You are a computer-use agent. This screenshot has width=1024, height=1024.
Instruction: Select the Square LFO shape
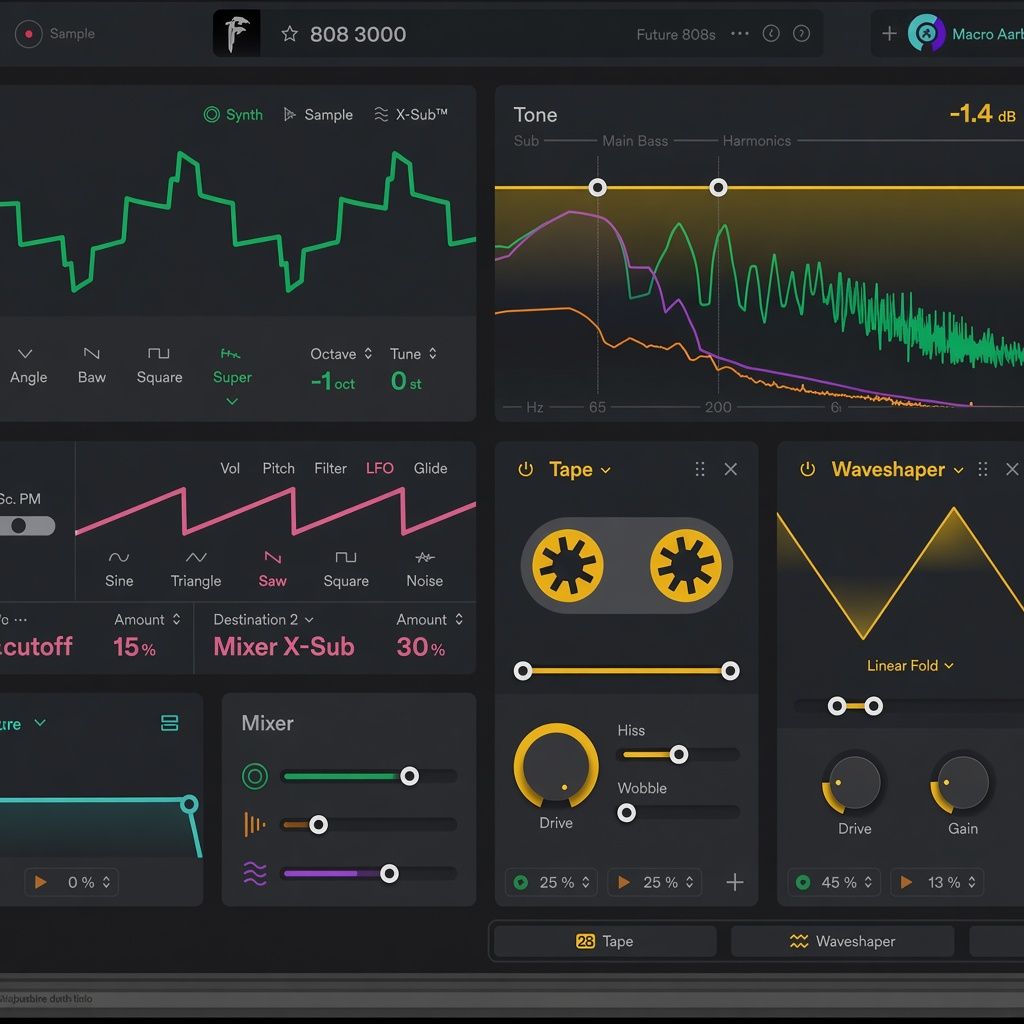pyautogui.click(x=346, y=569)
